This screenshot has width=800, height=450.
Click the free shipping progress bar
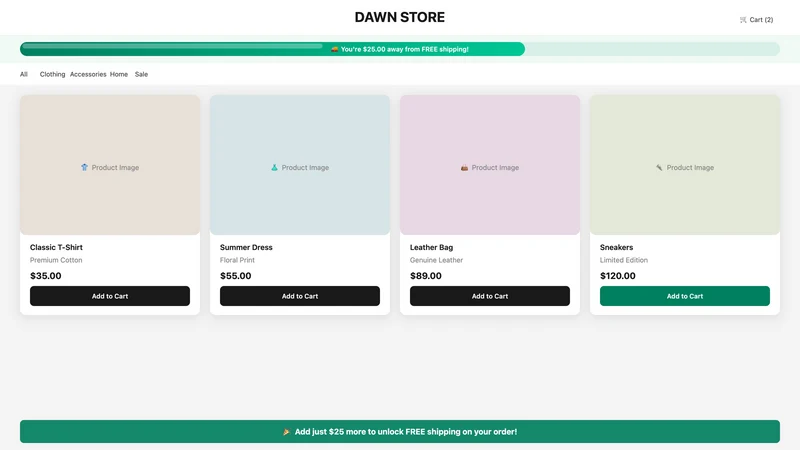pos(399,49)
